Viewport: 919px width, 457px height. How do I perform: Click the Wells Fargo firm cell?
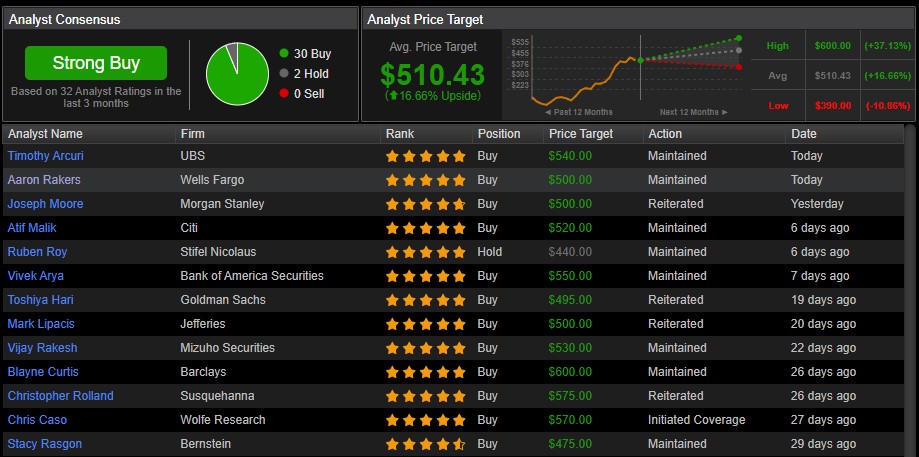click(x=212, y=180)
